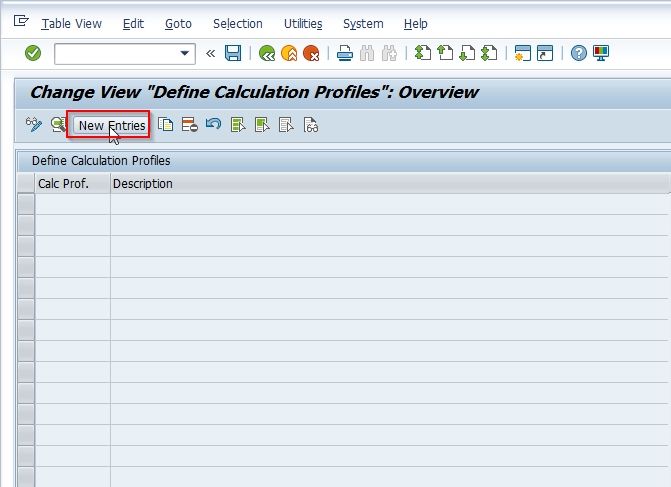Click the first row Description cell
This screenshot has width=671, height=487.
click(x=389, y=204)
